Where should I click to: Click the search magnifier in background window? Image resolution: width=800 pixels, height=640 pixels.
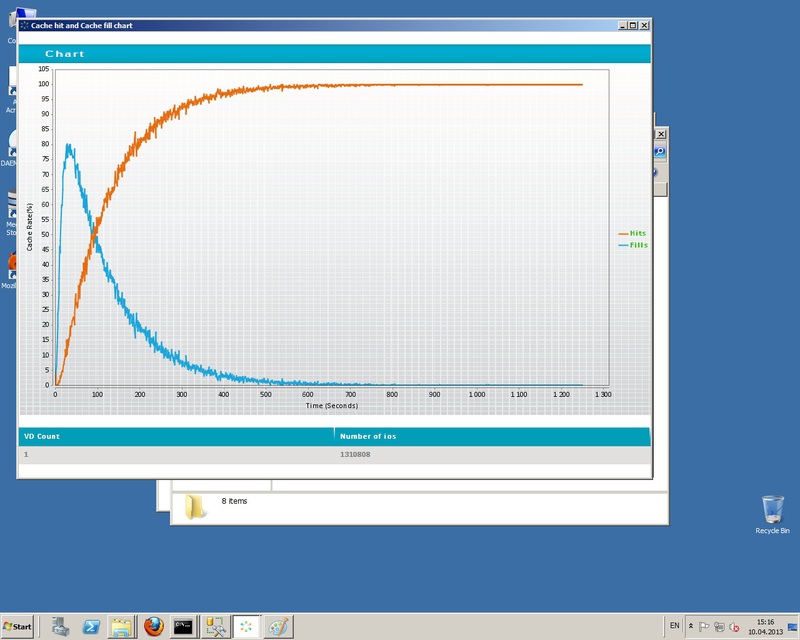[660, 152]
